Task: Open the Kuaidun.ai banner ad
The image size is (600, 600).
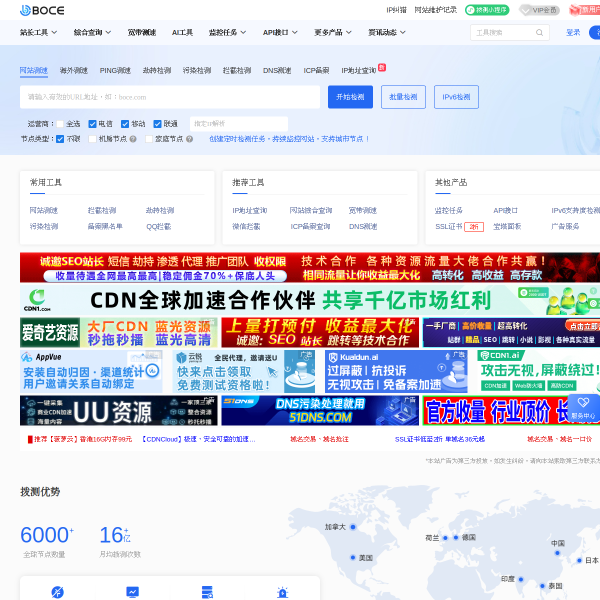Action: coord(396,372)
